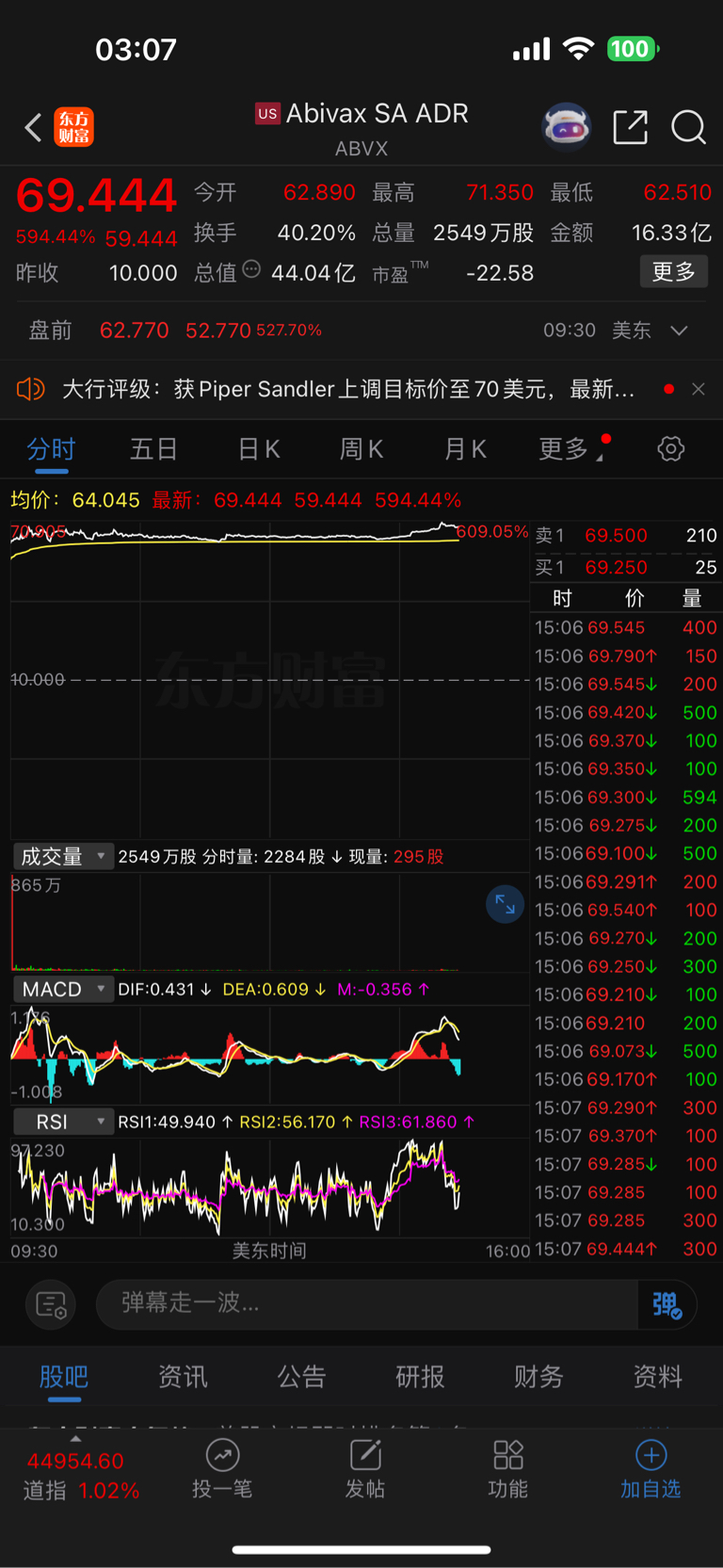Screen dimensions: 723x1568
Task: Switch to the 周K chart tab
Action: pos(361,449)
